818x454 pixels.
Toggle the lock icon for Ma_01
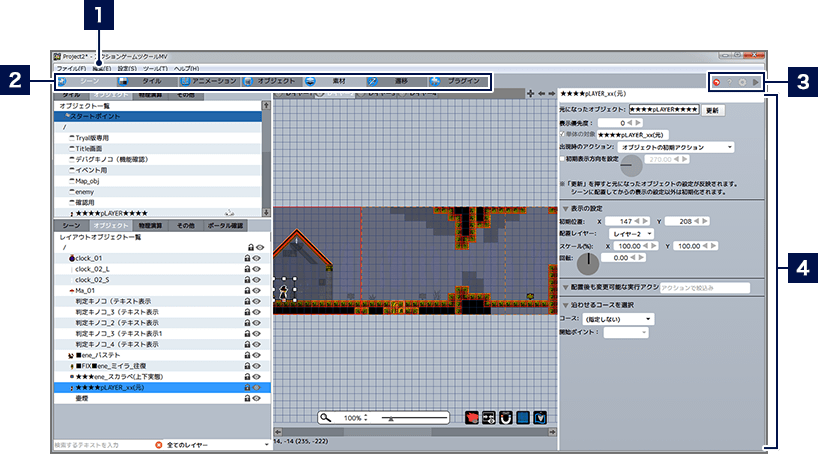click(x=248, y=290)
